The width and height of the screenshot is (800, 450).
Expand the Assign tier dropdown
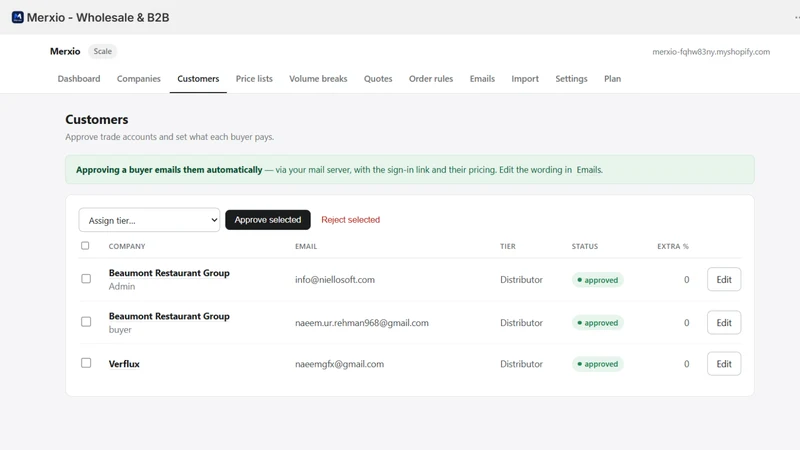149,220
